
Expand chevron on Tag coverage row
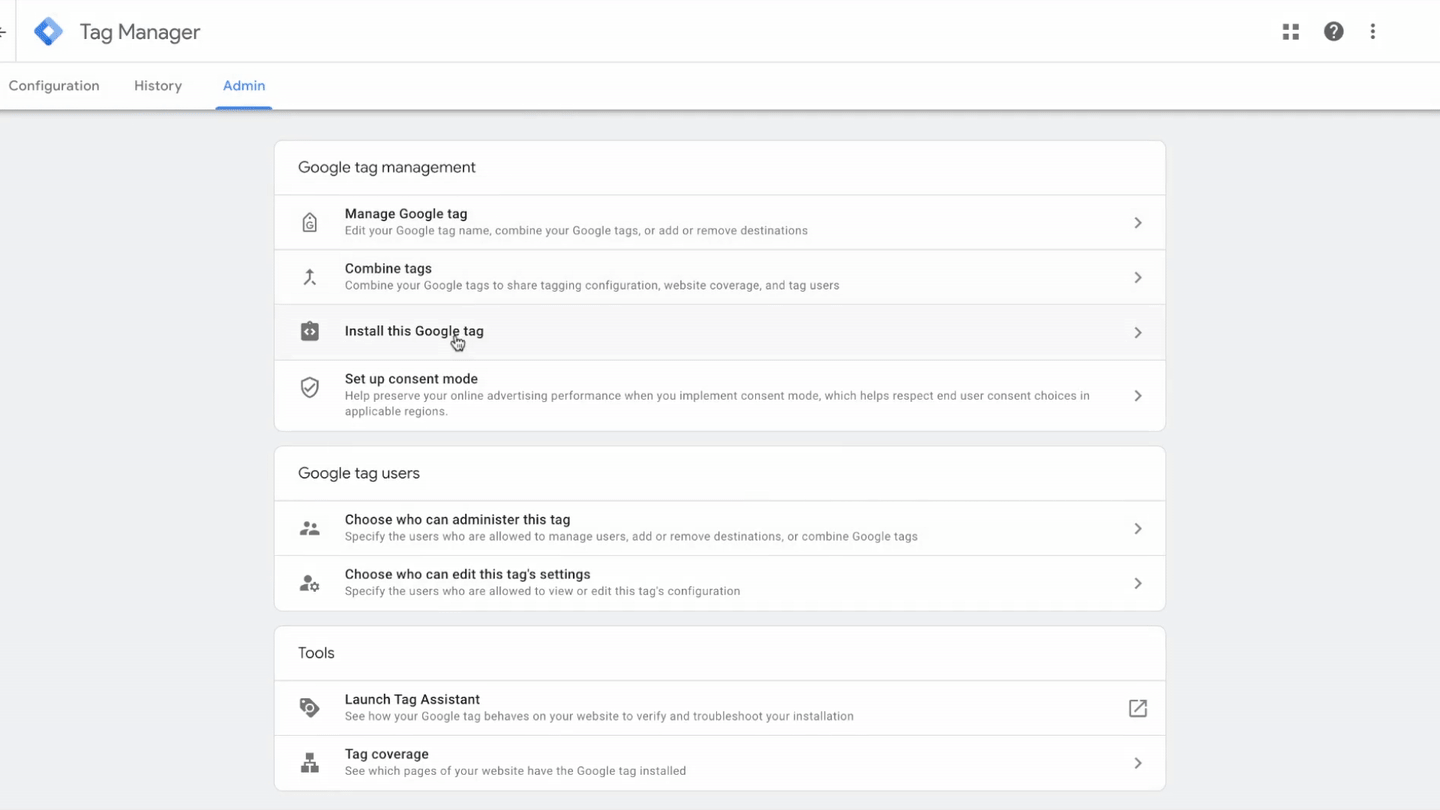1138,763
